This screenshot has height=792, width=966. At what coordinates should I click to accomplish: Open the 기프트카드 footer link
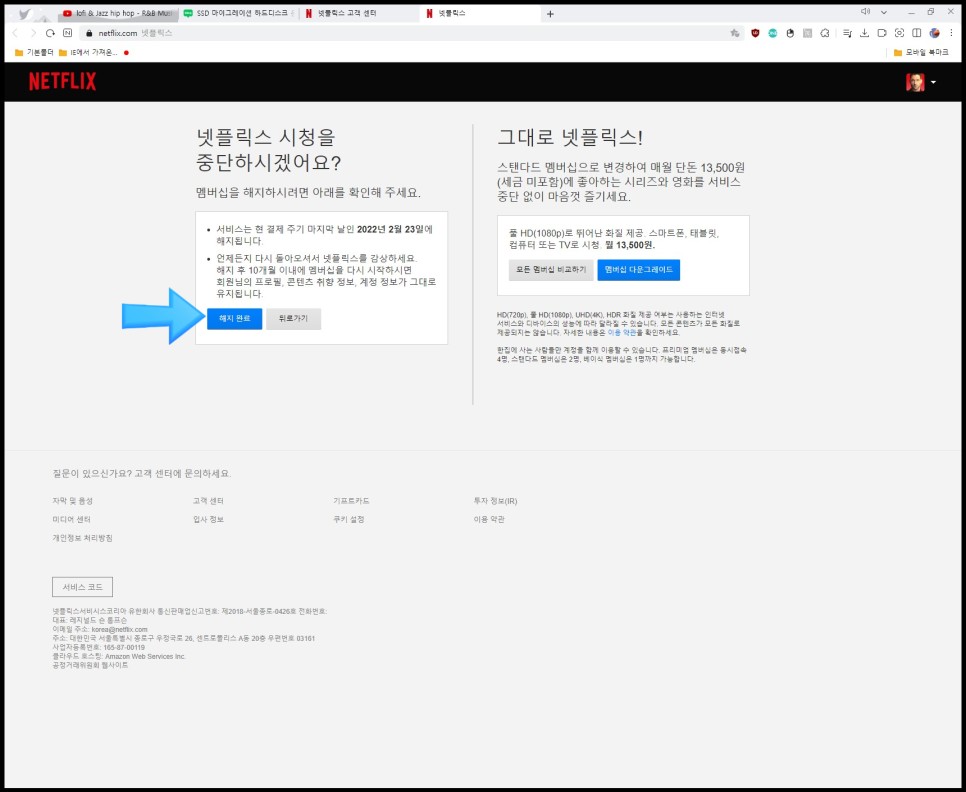(351, 501)
